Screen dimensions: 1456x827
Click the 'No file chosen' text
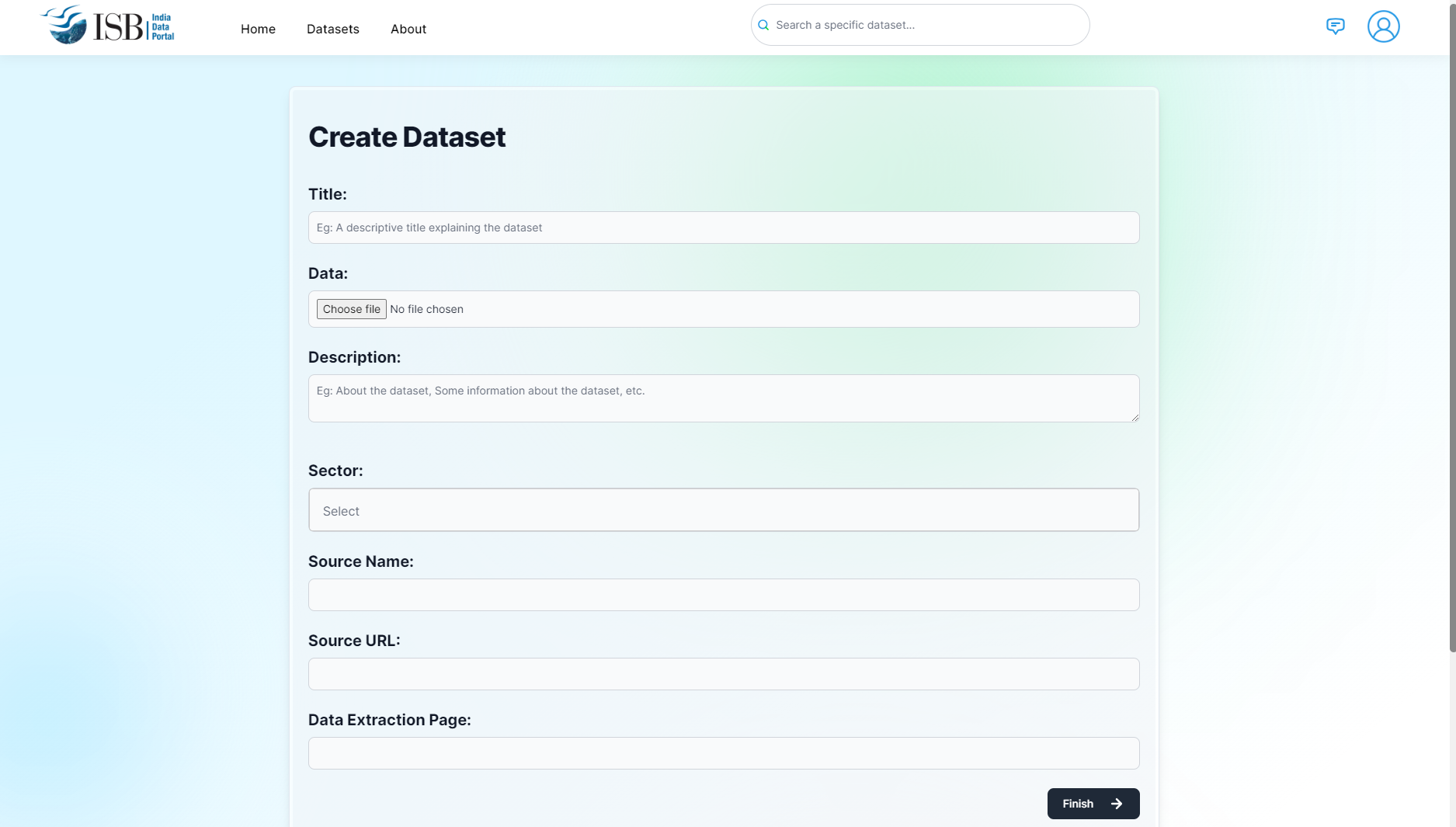[426, 309]
